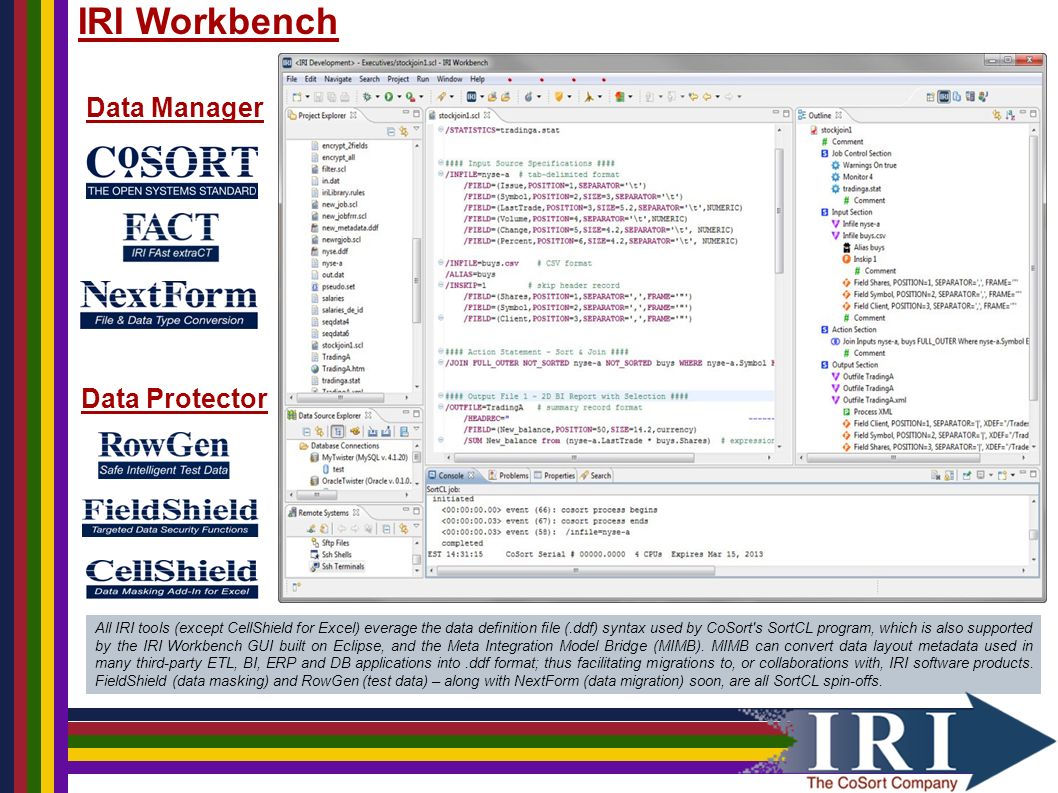Select nyse.ddf in Project Explorer
Screen dimensions: 1058x793
(x=329, y=252)
